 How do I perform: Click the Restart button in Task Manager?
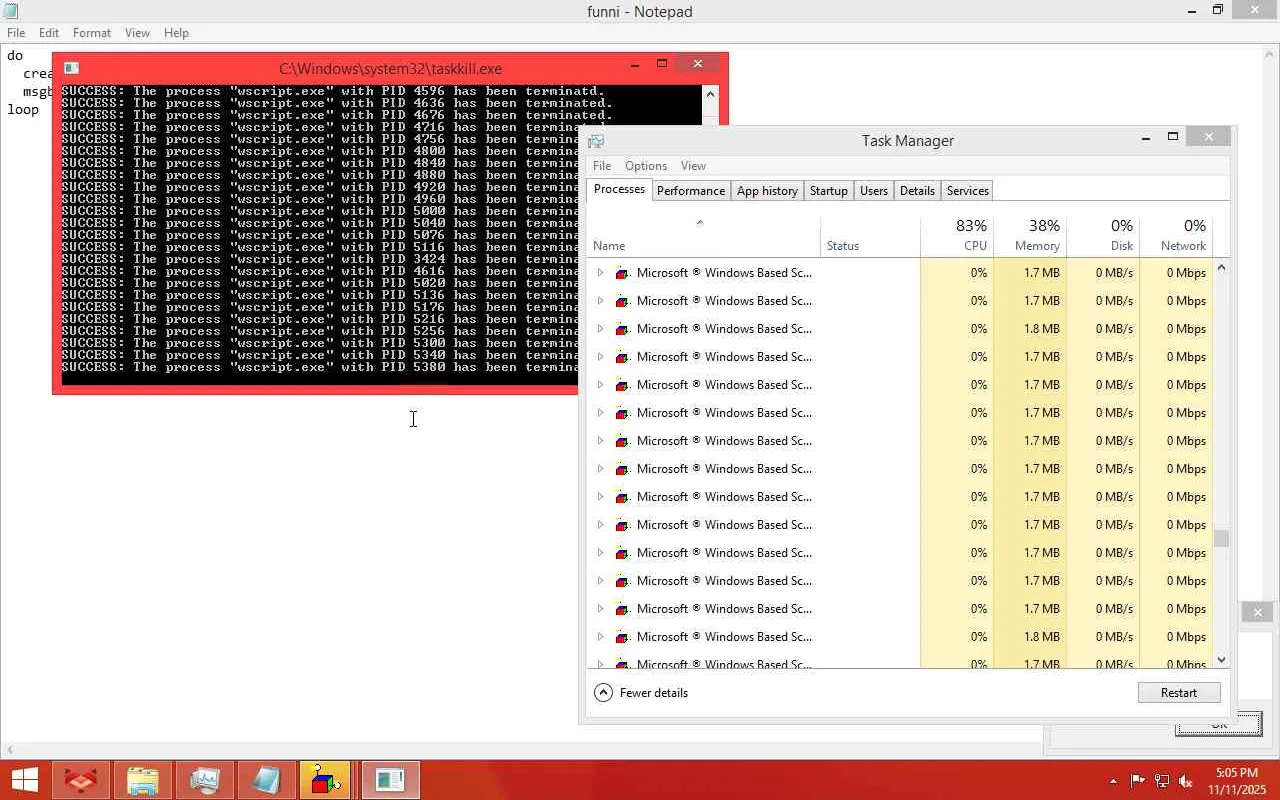click(1179, 692)
